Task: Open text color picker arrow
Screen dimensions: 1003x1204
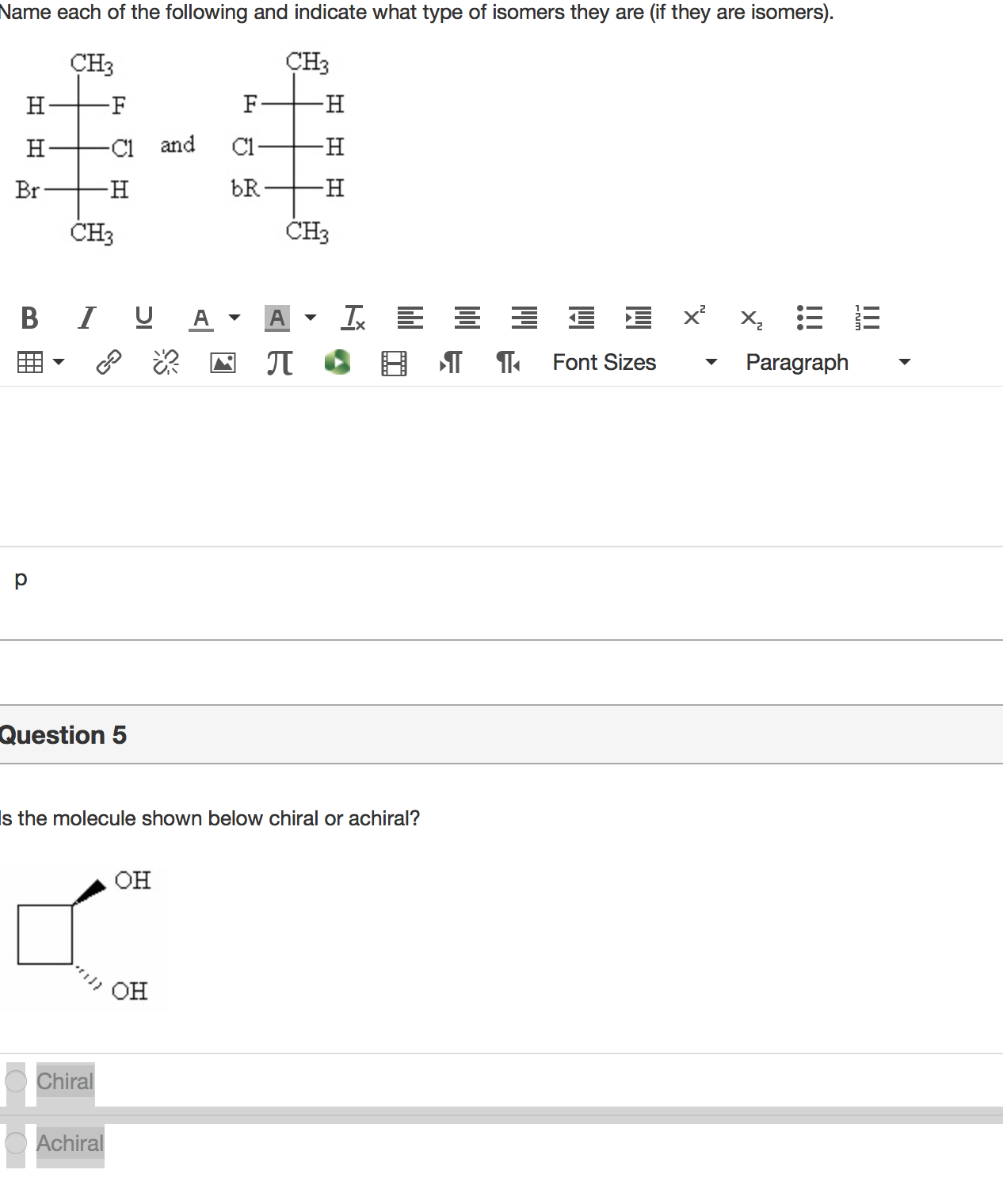Action: 235,318
